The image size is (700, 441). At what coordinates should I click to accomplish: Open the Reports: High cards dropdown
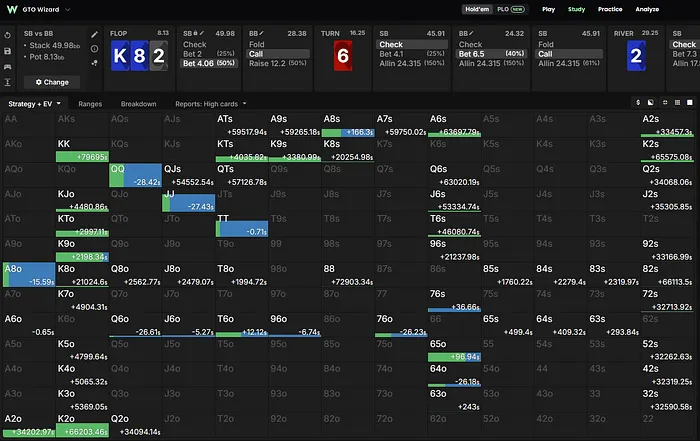210,104
